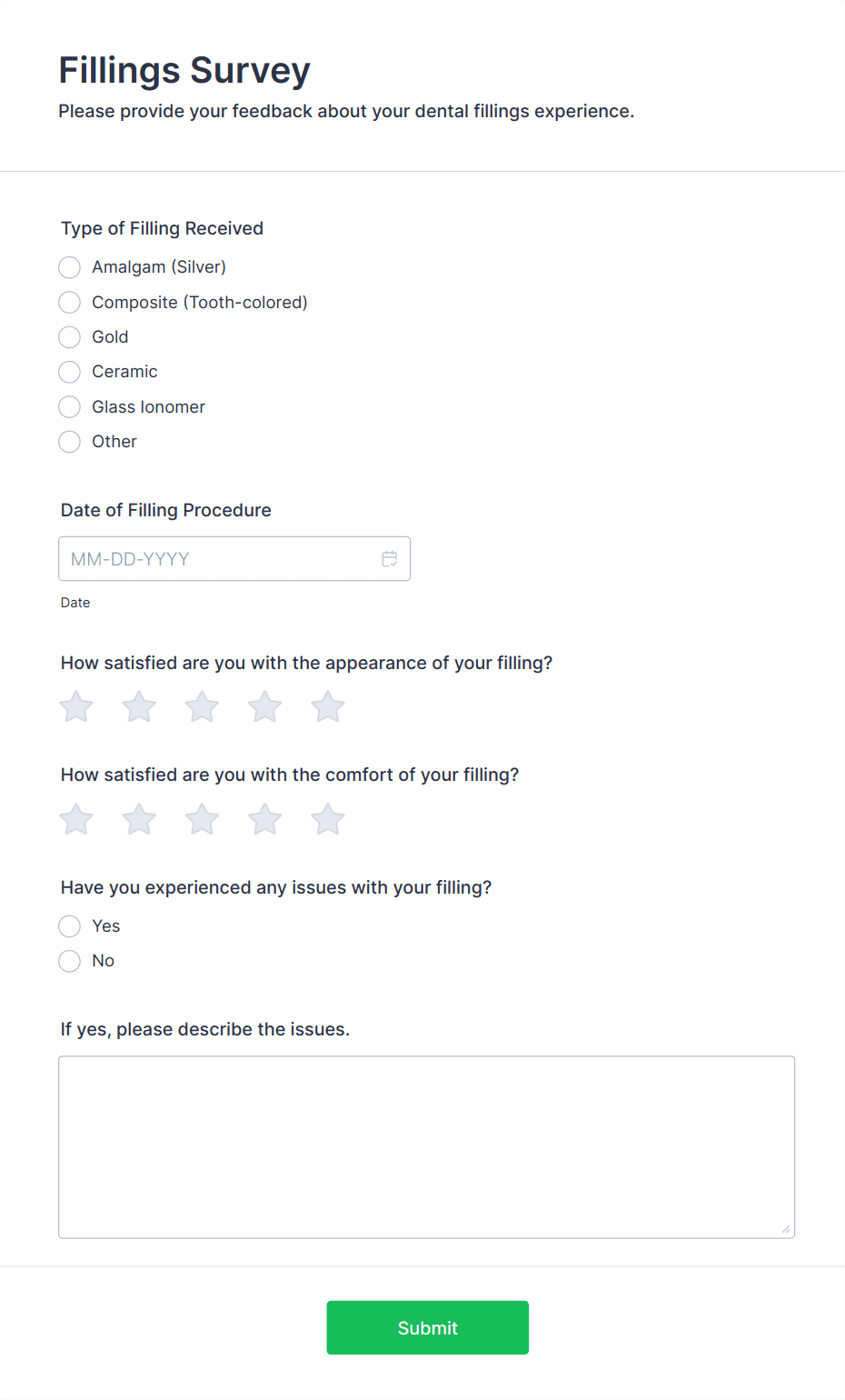Viewport: 845px width, 1400px height.
Task: Select Glass Ionomer radio option
Action: click(x=70, y=406)
